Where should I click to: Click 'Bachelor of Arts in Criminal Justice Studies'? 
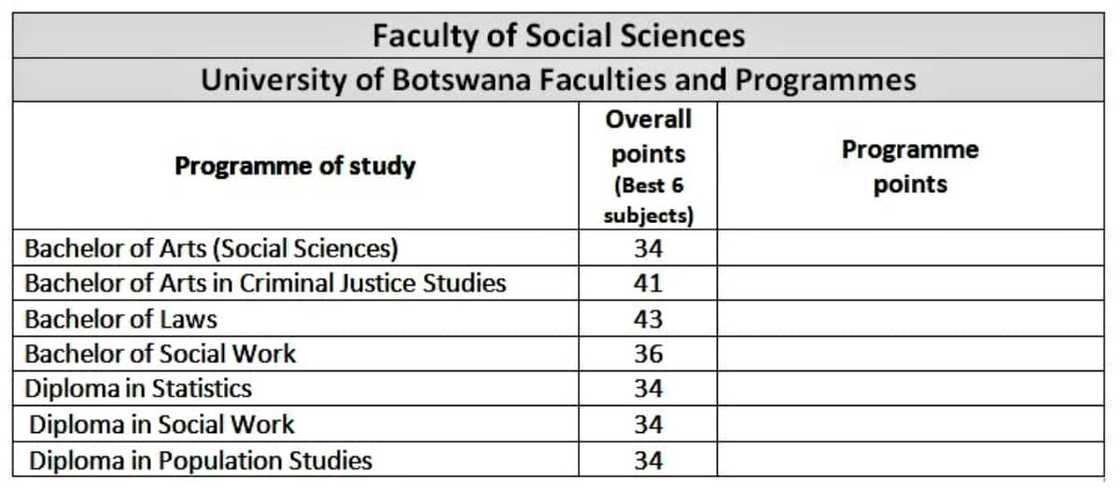coord(265,283)
